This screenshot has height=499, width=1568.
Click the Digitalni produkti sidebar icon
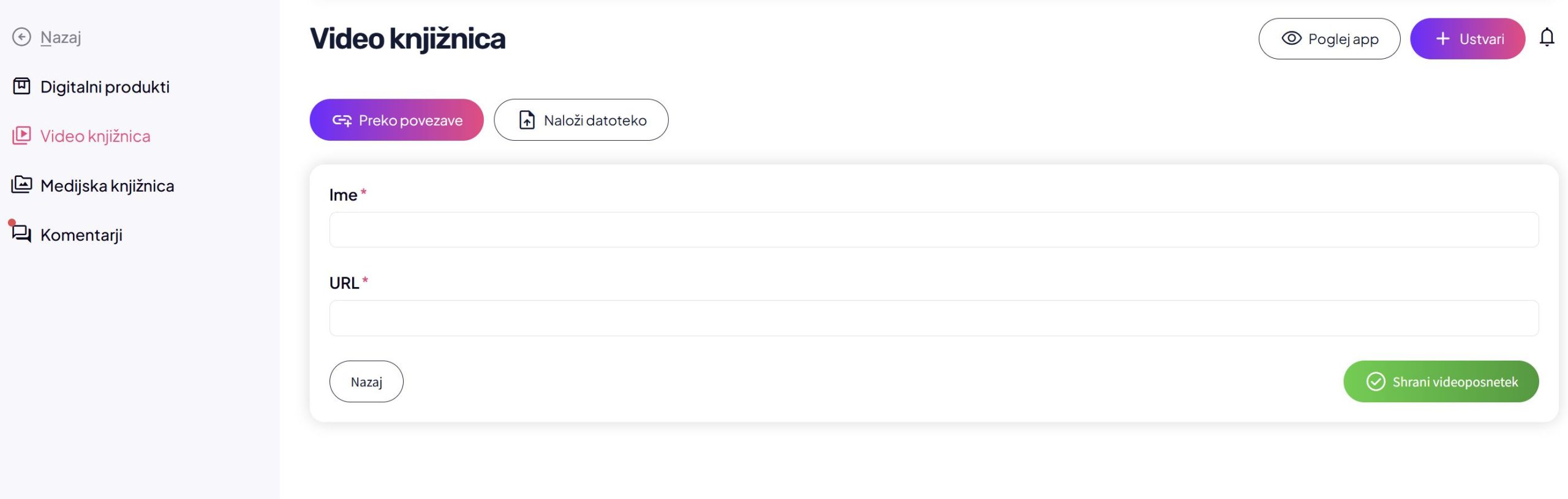pyautogui.click(x=21, y=86)
